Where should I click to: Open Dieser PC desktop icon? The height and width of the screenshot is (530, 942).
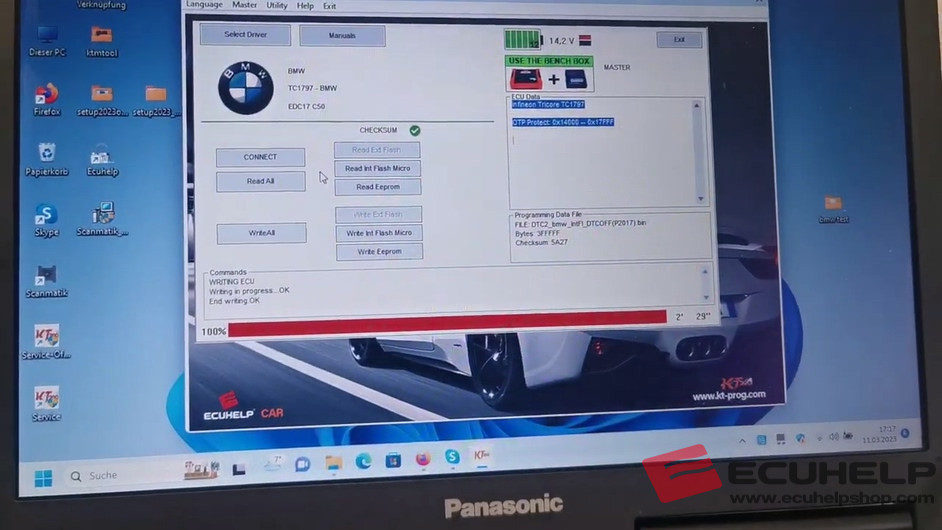pos(47,41)
